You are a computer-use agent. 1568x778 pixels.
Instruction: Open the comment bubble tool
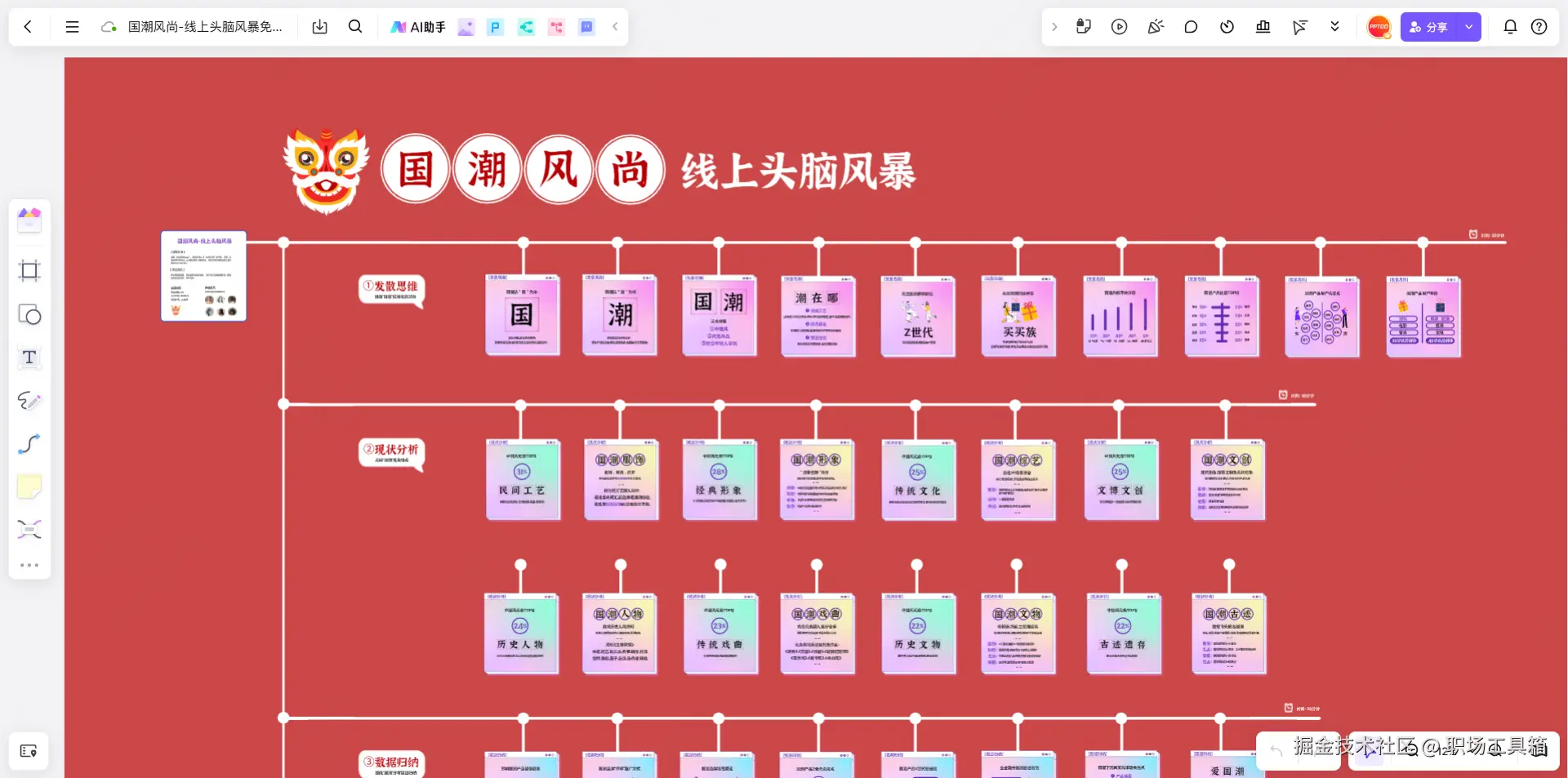click(1191, 26)
